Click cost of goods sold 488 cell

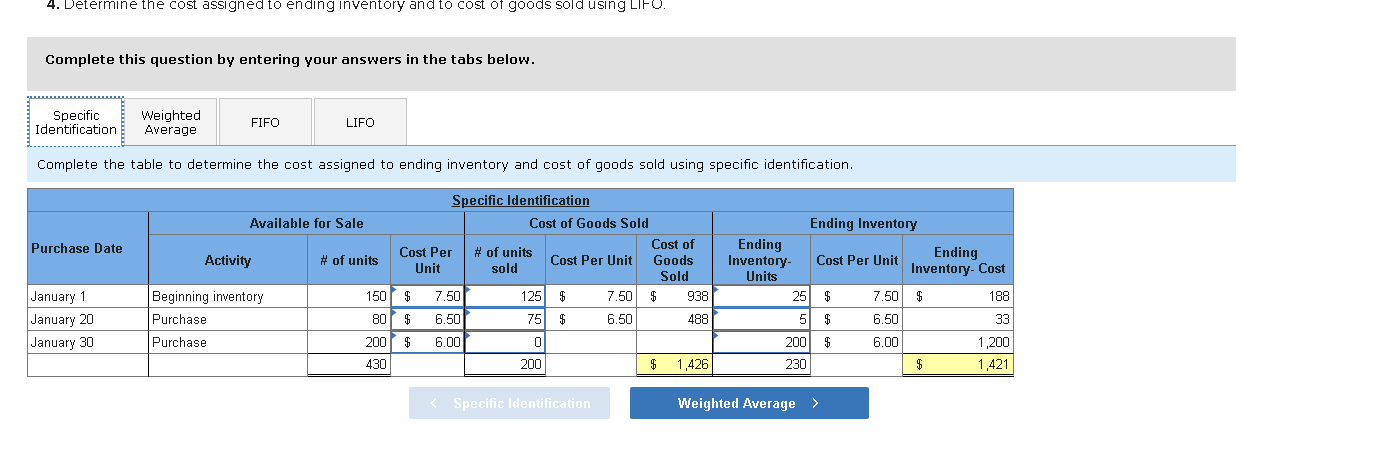674,319
